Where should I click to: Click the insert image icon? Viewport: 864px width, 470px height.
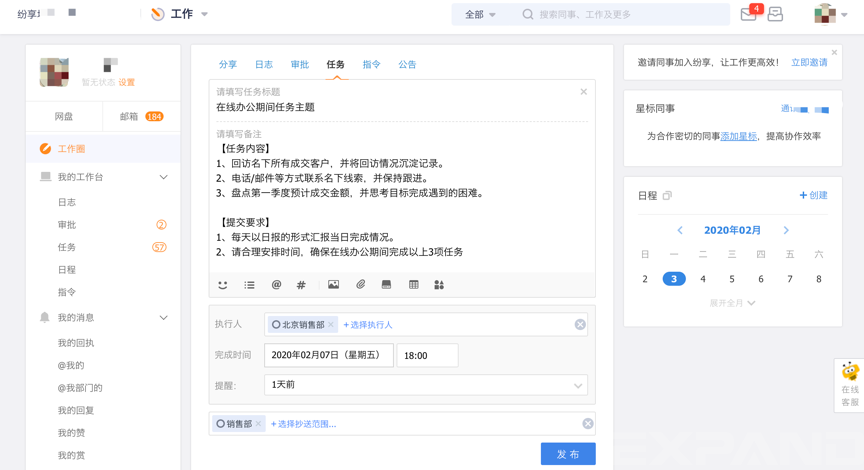(x=334, y=285)
